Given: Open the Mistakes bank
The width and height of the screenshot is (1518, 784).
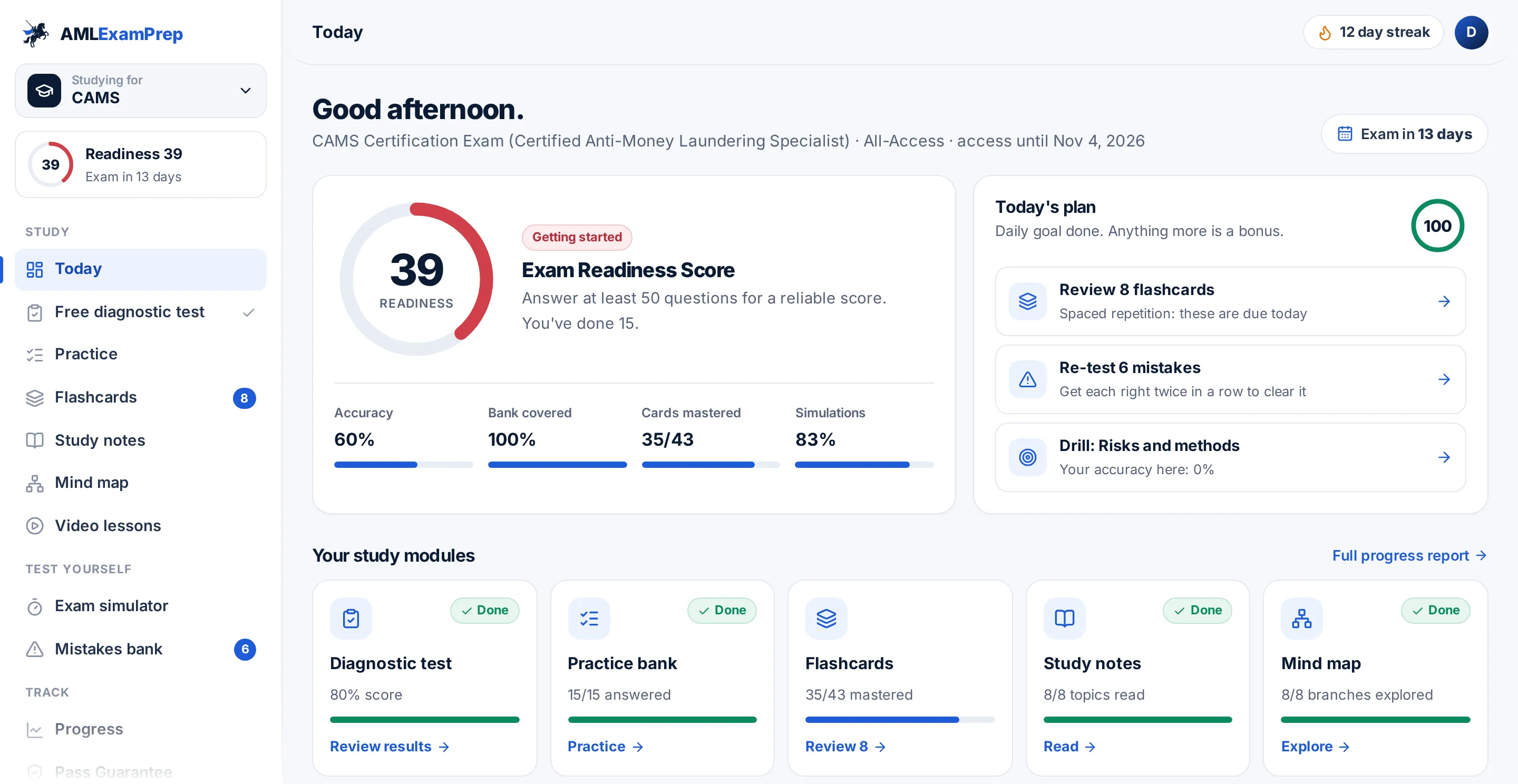Looking at the screenshot, I should click(x=140, y=649).
